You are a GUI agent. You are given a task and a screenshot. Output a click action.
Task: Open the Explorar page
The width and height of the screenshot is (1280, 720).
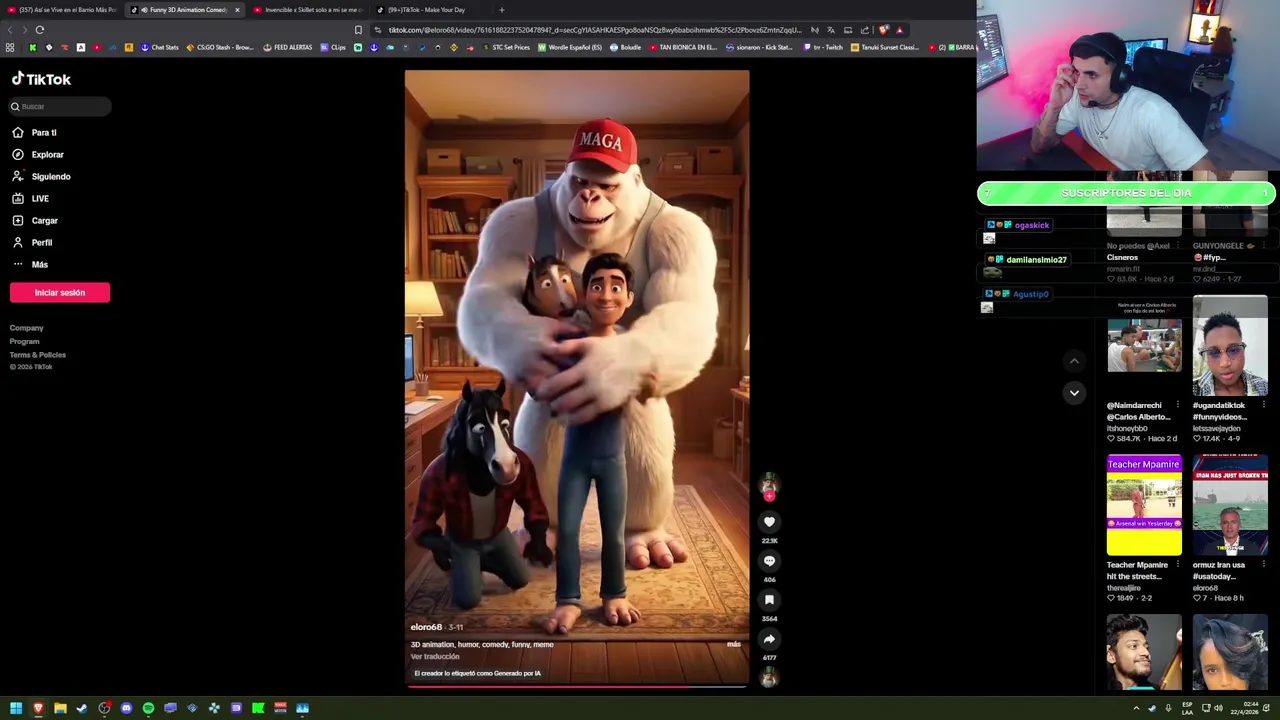47,154
